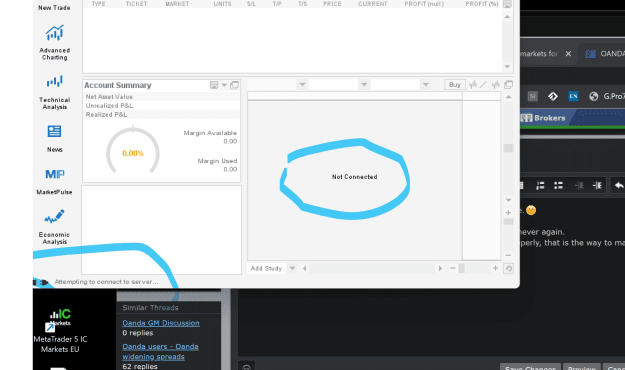Click increase indent editor icon

coord(597,185)
